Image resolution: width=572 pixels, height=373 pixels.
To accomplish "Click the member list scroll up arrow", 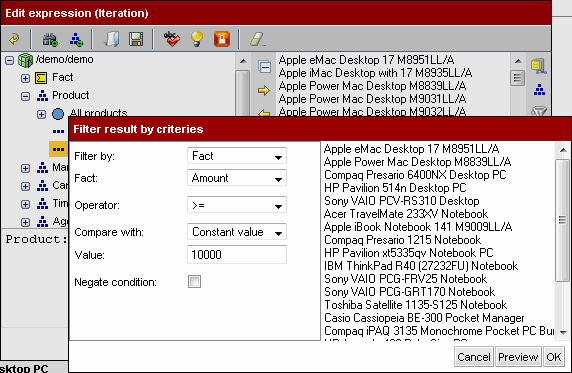I will pos(518,61).
